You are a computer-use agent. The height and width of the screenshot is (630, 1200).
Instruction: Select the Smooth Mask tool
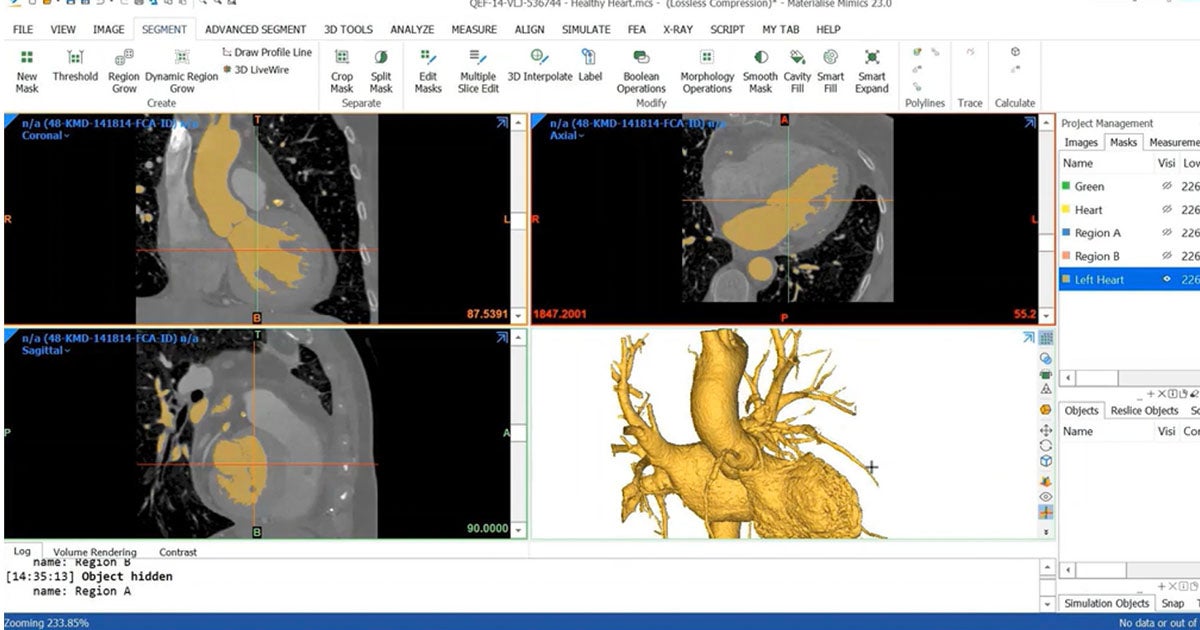tap(760, 68)
